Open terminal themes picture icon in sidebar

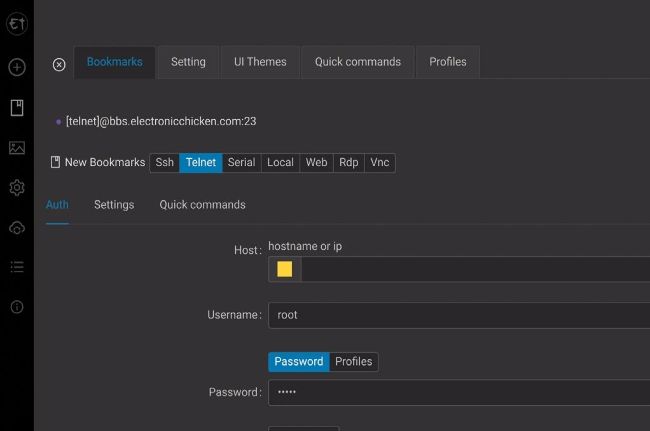point(17,148)
